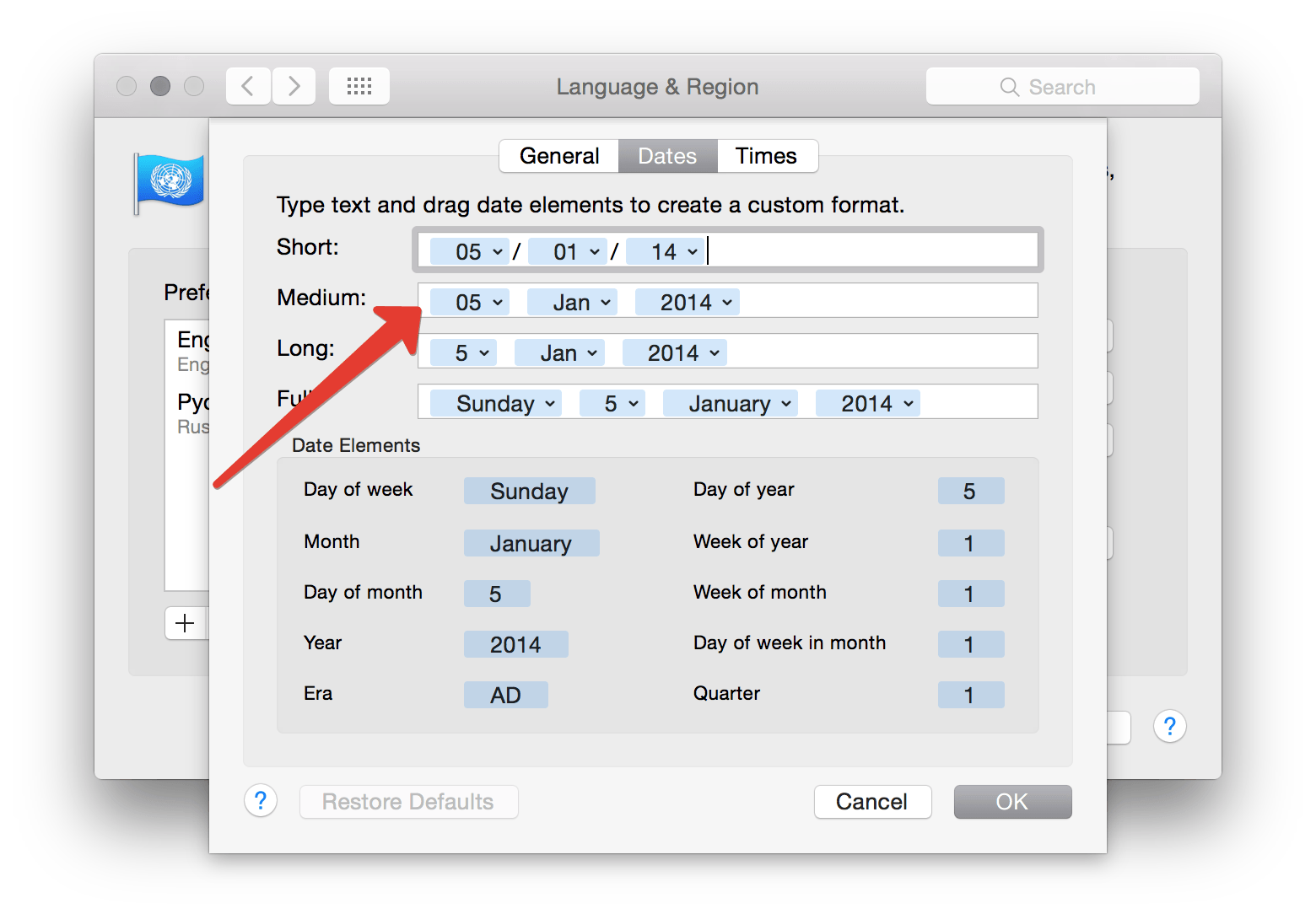The height and width of the screenshot is (914, 1316).
Task: Click the back navigation arrow
Action: click(x=248, y=86)
